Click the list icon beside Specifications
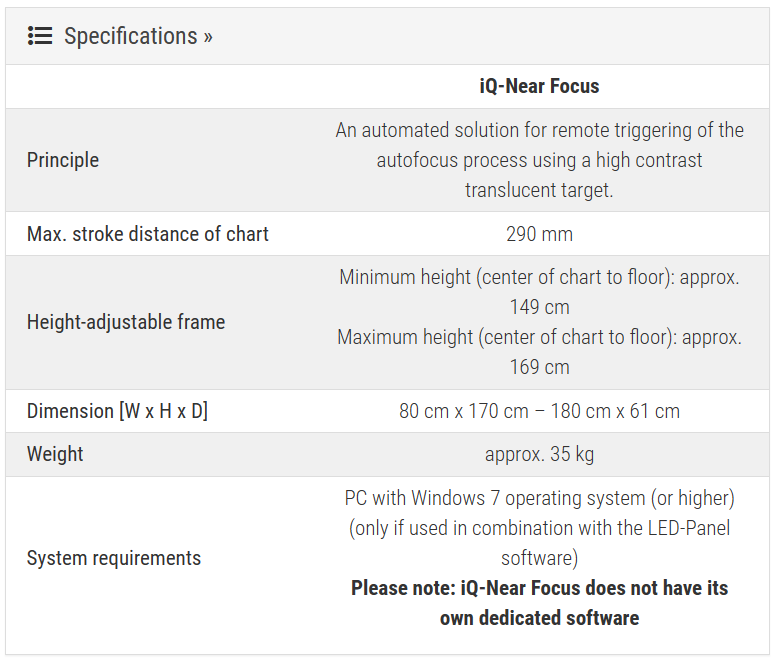 [x=39, y=36]
